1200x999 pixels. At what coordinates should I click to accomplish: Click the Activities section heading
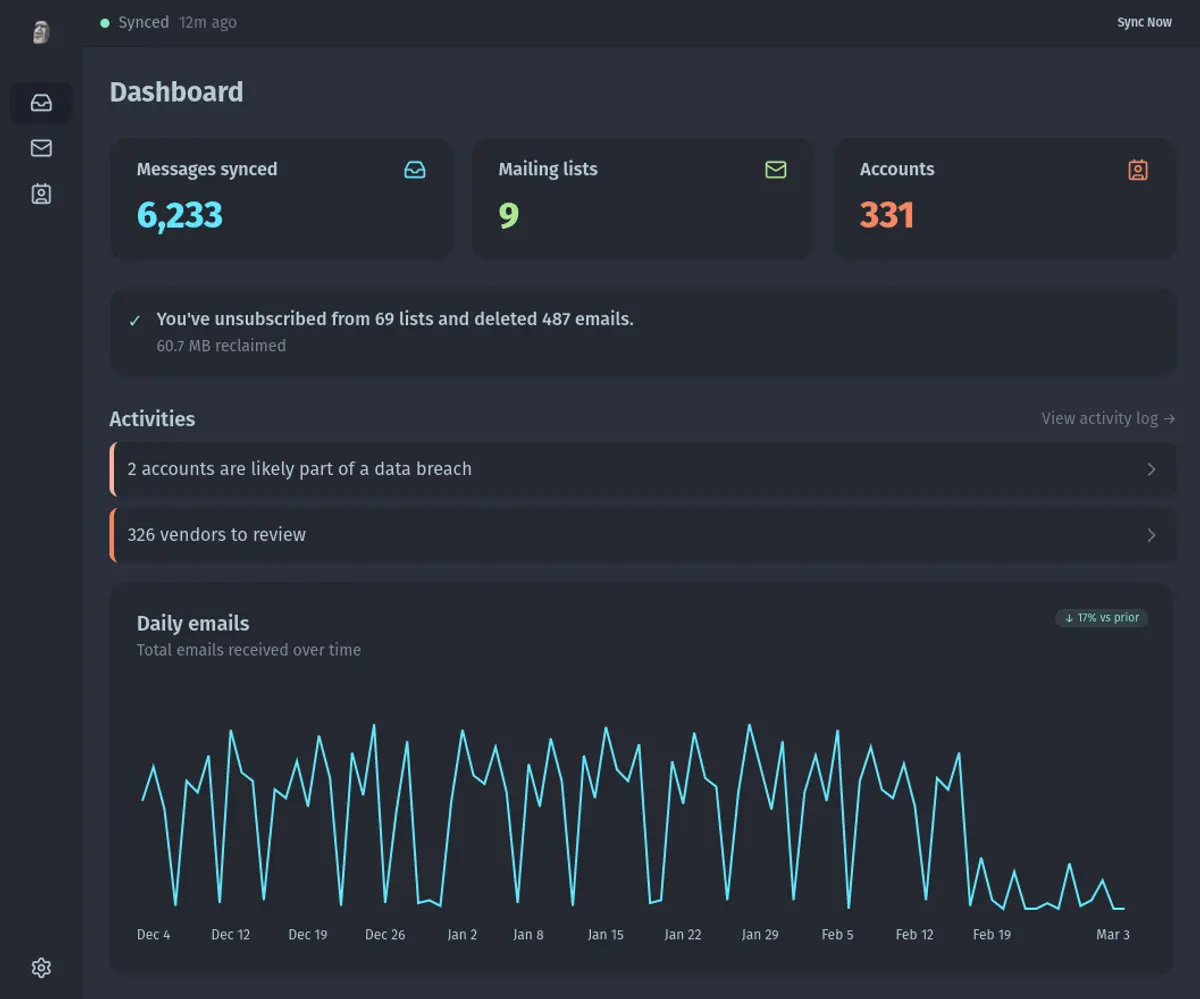(152, 419)
